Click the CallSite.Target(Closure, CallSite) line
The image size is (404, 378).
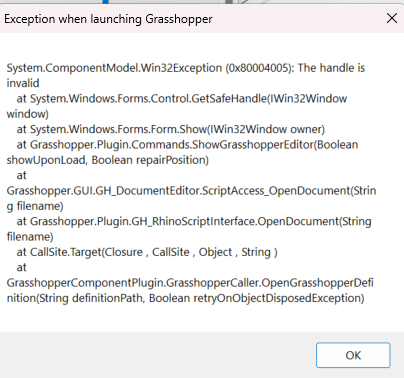coord(147,252)
